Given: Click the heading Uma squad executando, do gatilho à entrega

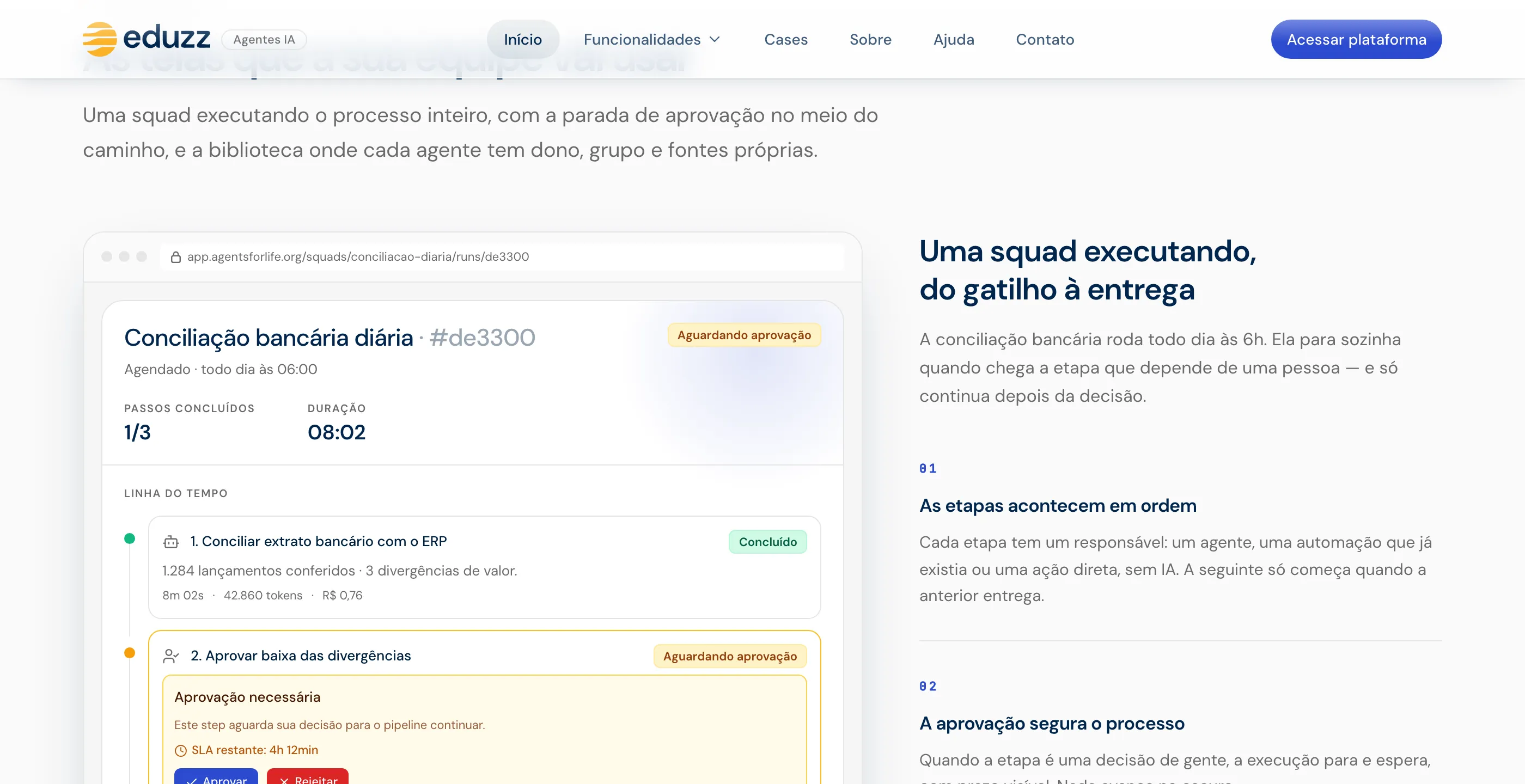Looking at the screenshot, I should point(1088,271).
